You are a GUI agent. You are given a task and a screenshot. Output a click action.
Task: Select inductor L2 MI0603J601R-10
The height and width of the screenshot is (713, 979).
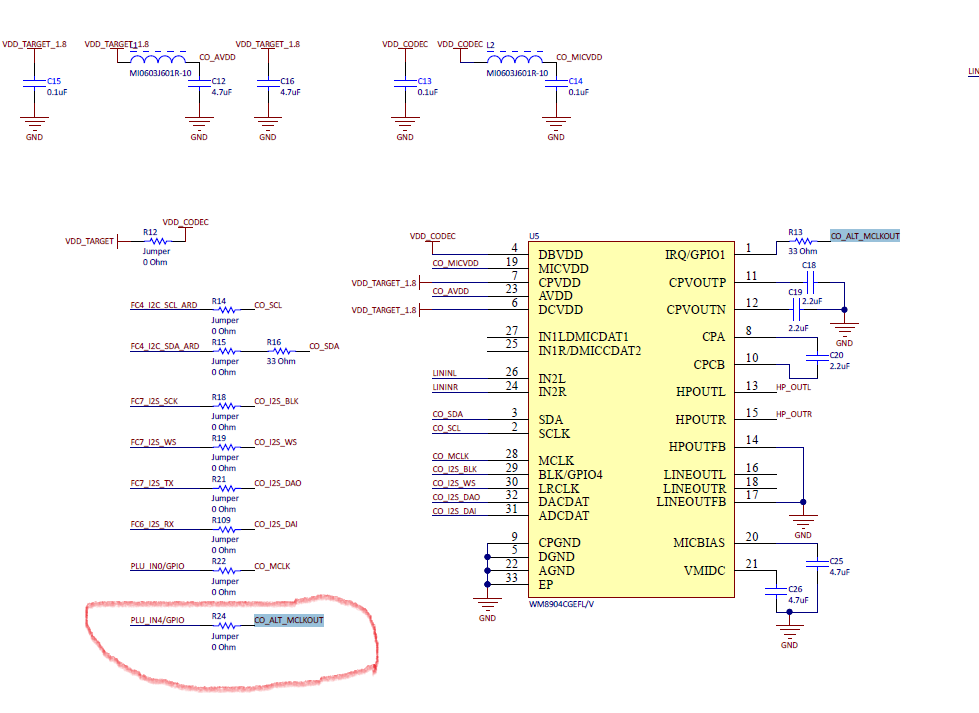coord(516,60)
